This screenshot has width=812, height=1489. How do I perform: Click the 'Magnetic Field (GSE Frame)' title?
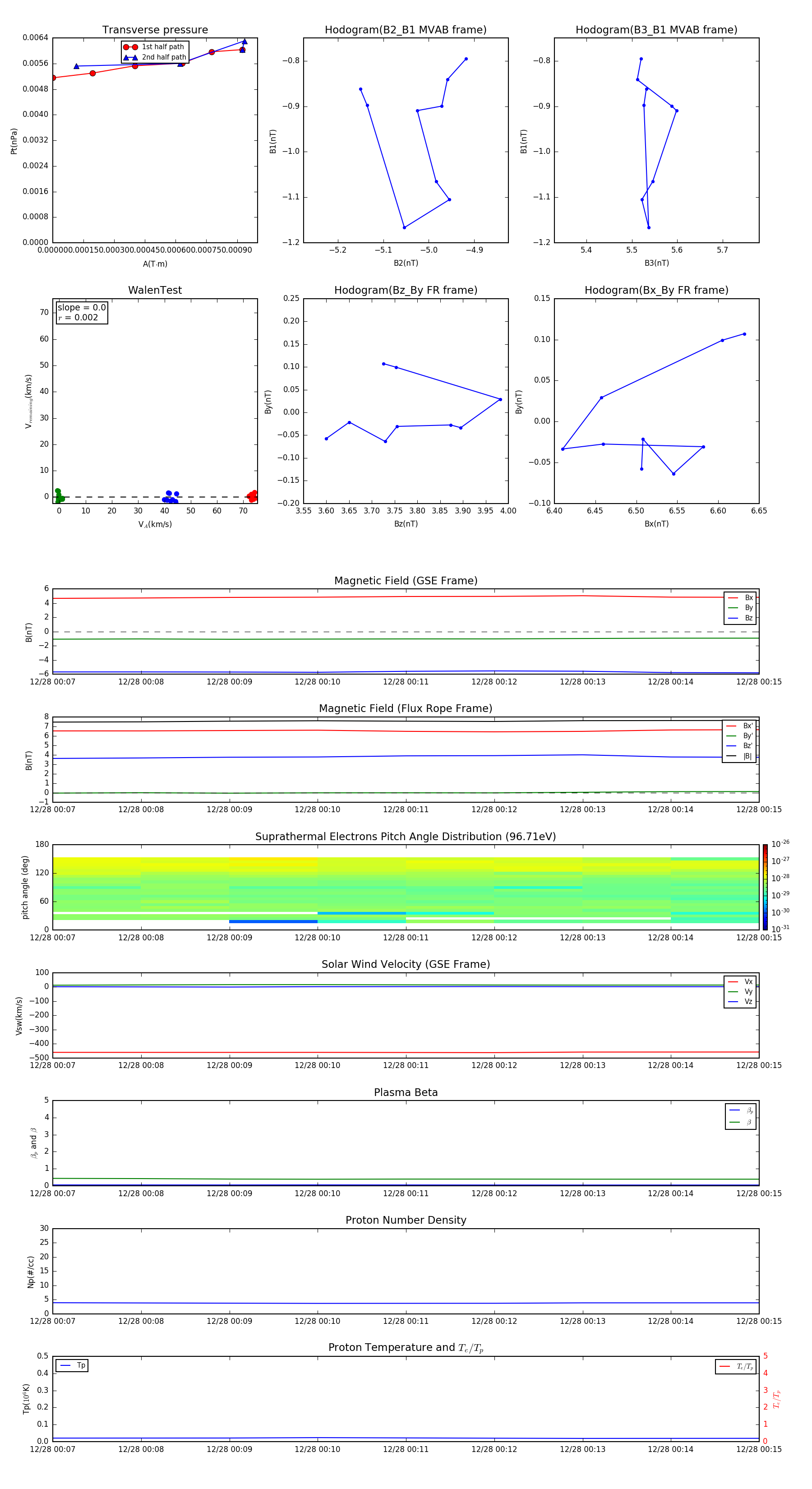pos(406,581)
